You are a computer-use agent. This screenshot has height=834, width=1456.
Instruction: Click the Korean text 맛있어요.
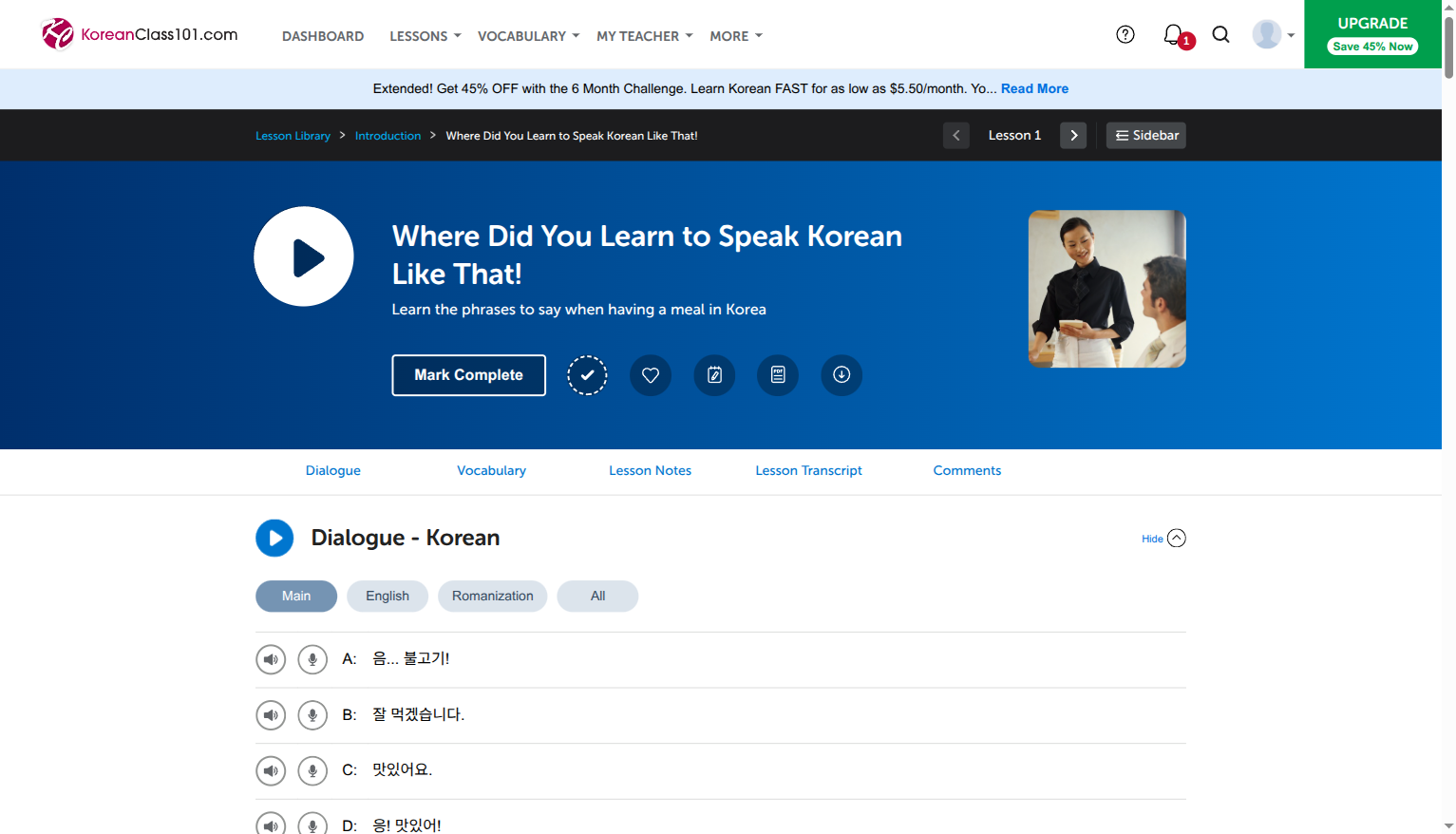pos(402,769)
